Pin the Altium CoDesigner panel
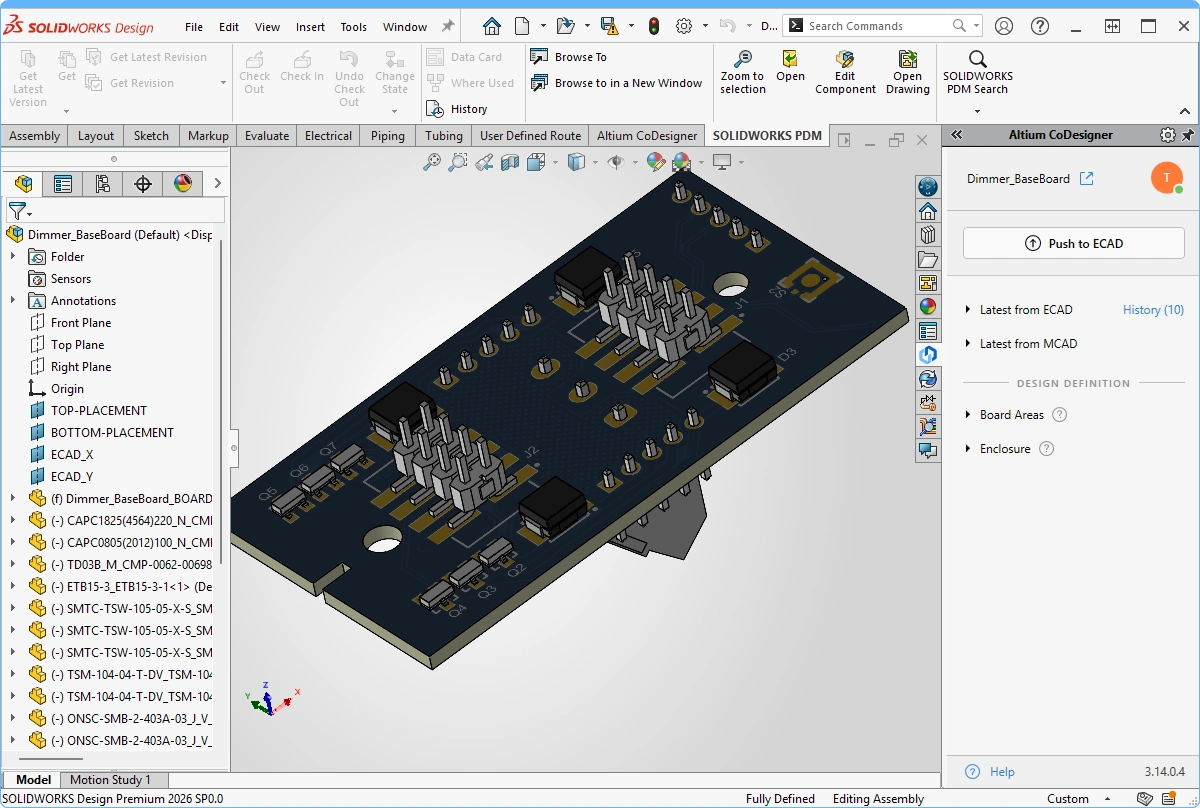 (1188, 135)
